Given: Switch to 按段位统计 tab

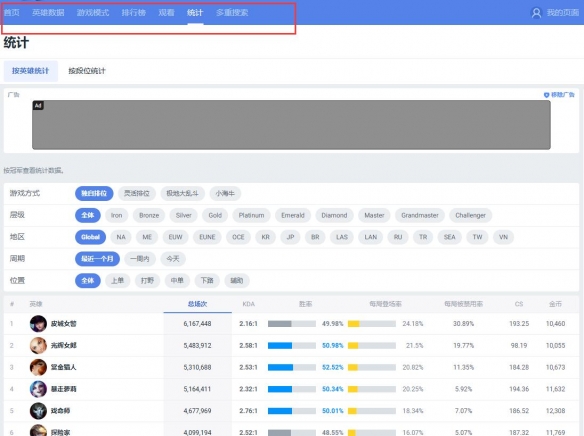Looking at the screenshot, I should [x=87, y=71].
